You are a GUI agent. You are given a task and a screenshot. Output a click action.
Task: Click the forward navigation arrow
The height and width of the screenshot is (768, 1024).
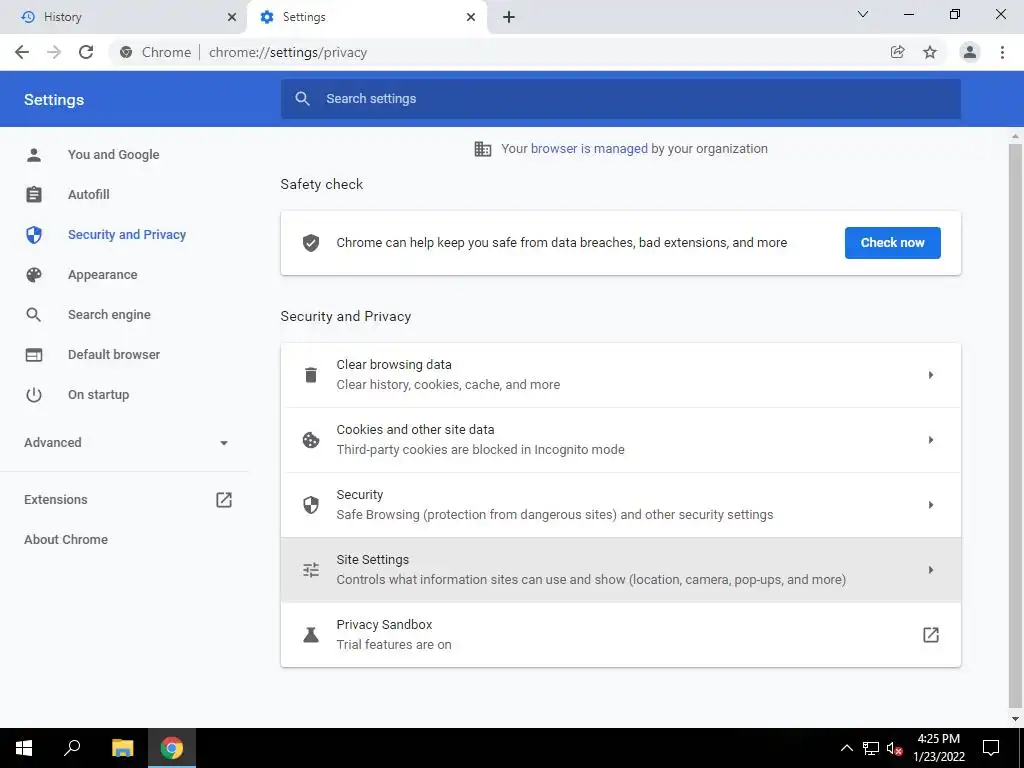pyautogui.click(x=54, y=52)
